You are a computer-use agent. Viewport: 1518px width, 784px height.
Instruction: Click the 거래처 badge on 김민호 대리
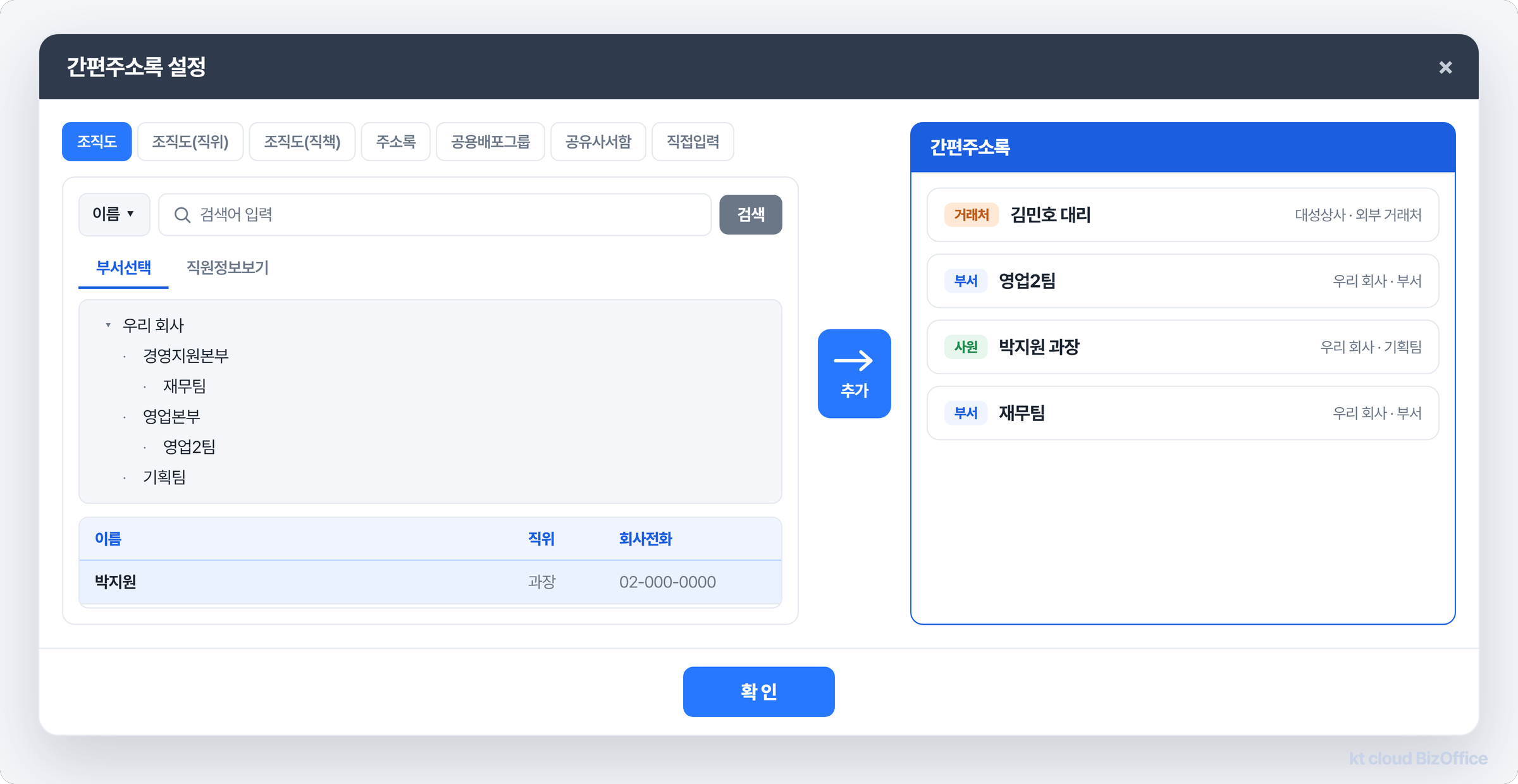(x=972, y=215)
